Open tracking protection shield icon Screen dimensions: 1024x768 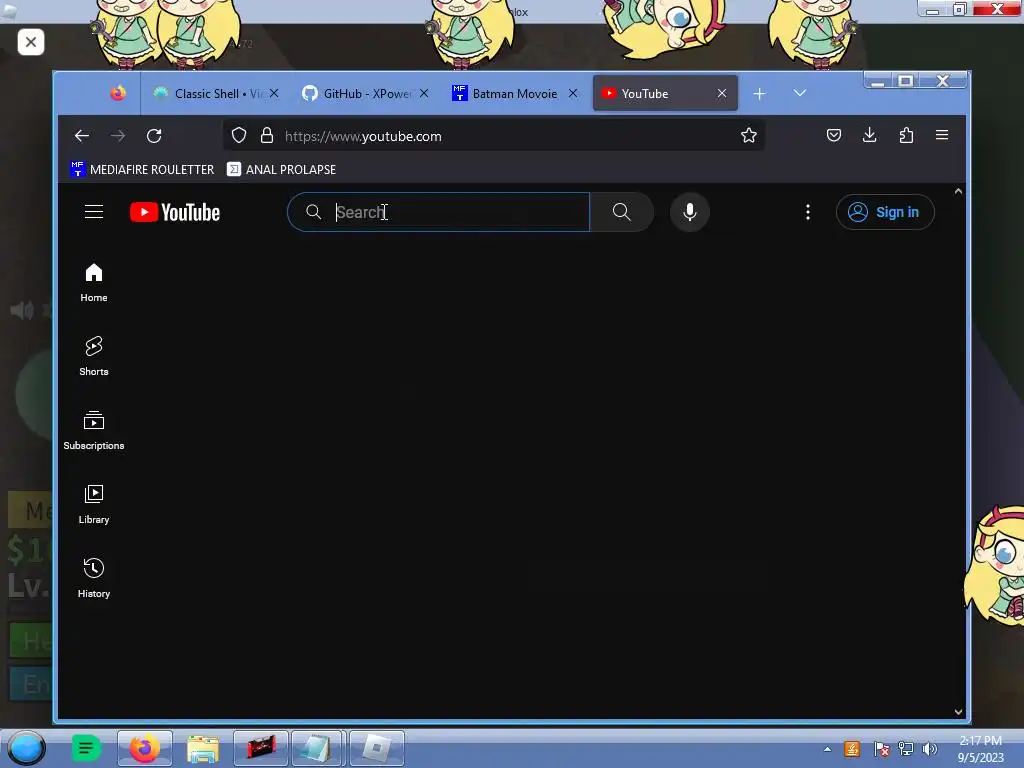239,135
